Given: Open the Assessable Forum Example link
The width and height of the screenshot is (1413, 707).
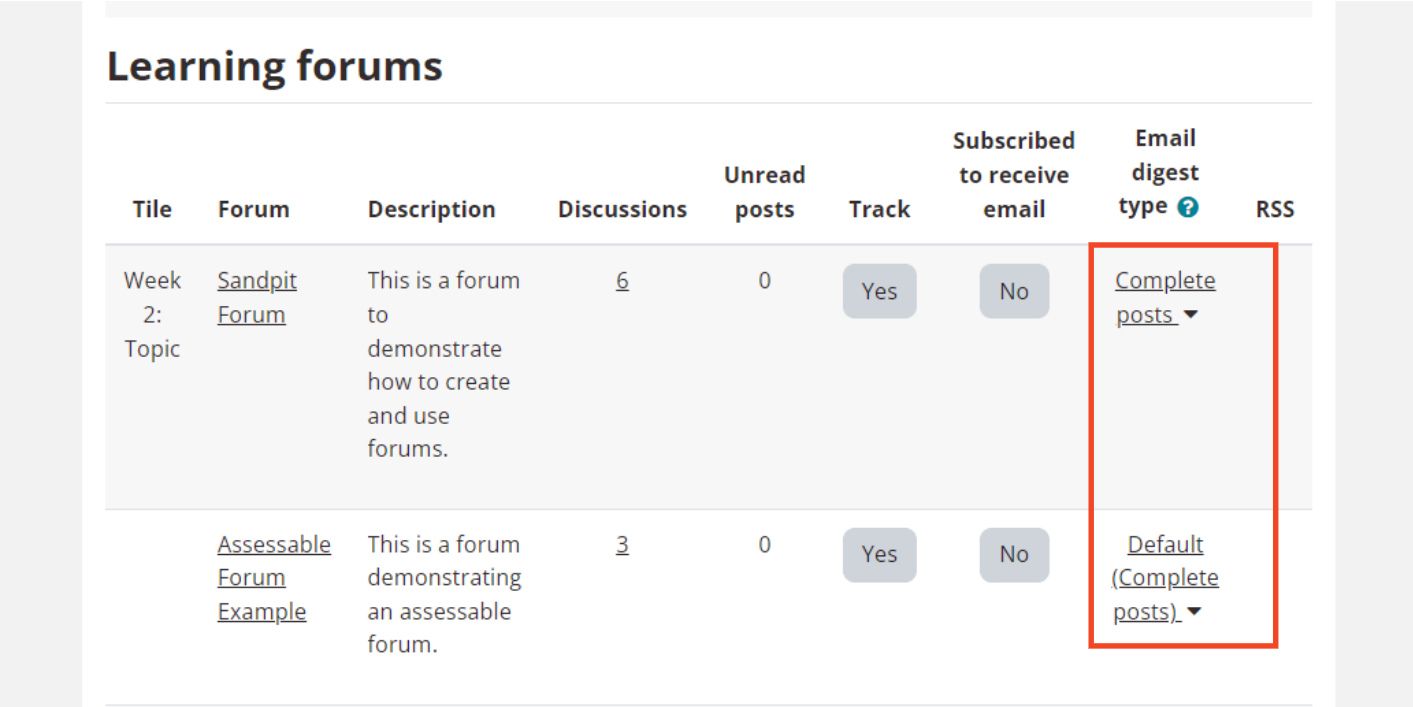Looking at the screenshot, I should pos(274,578).
